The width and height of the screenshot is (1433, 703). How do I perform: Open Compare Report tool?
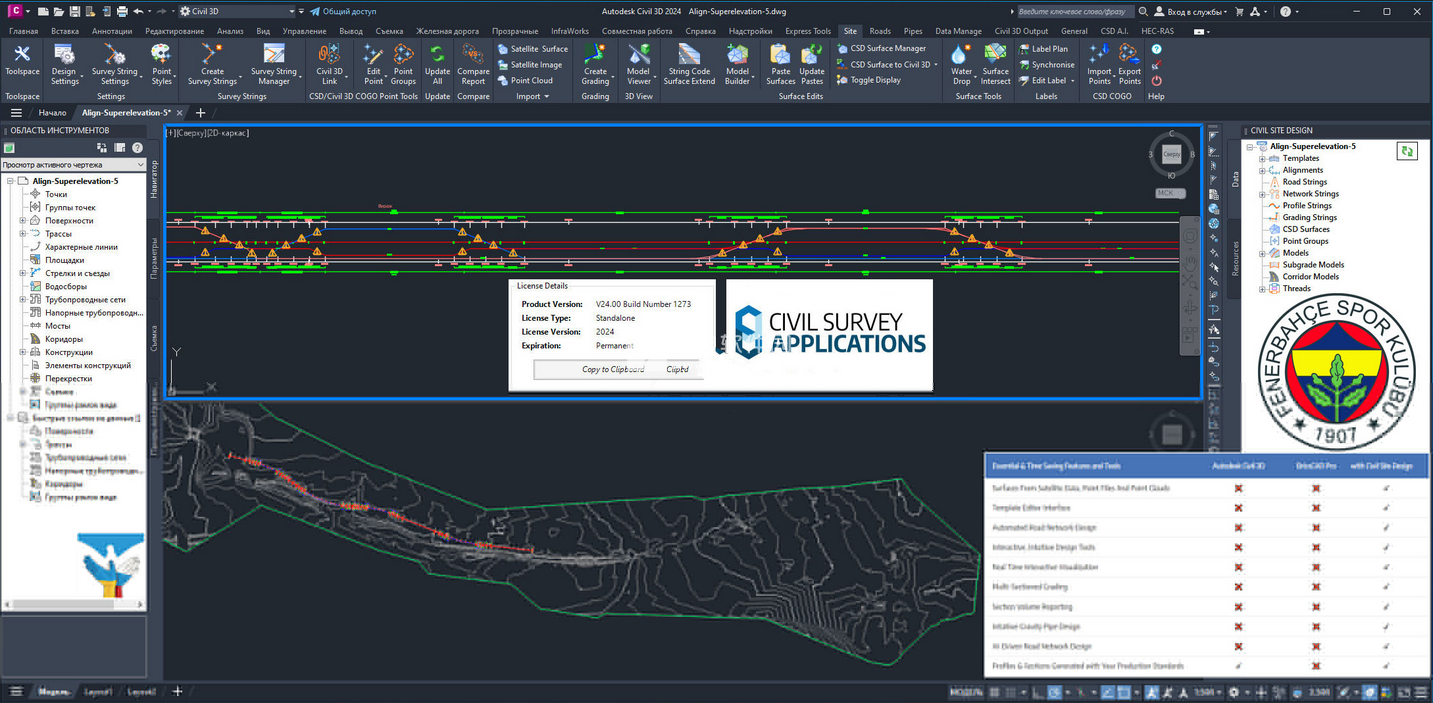(473, 63)
